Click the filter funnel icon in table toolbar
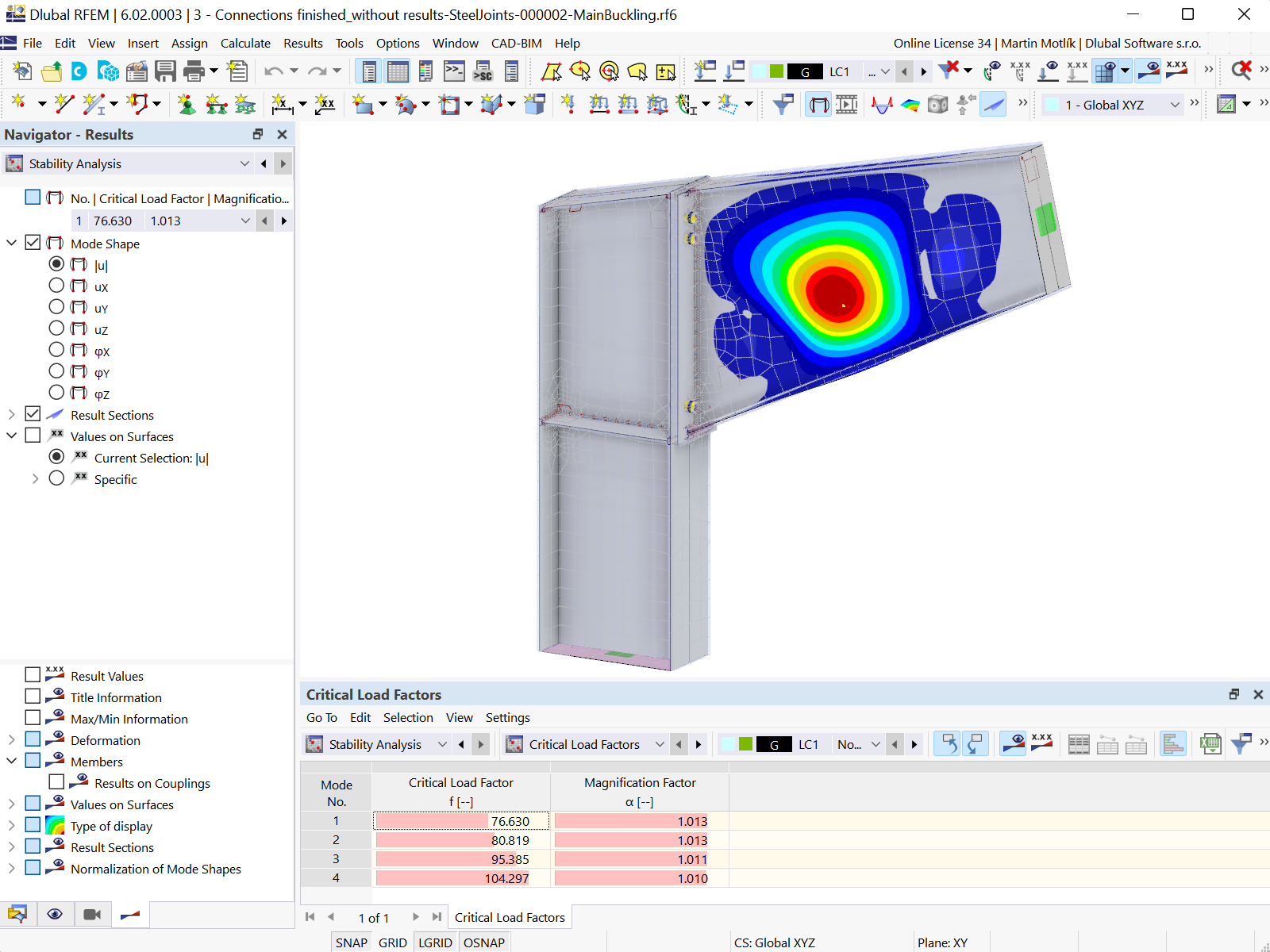The height and width of the screenshot is (952, 1270). click(x=1241, y=744)
